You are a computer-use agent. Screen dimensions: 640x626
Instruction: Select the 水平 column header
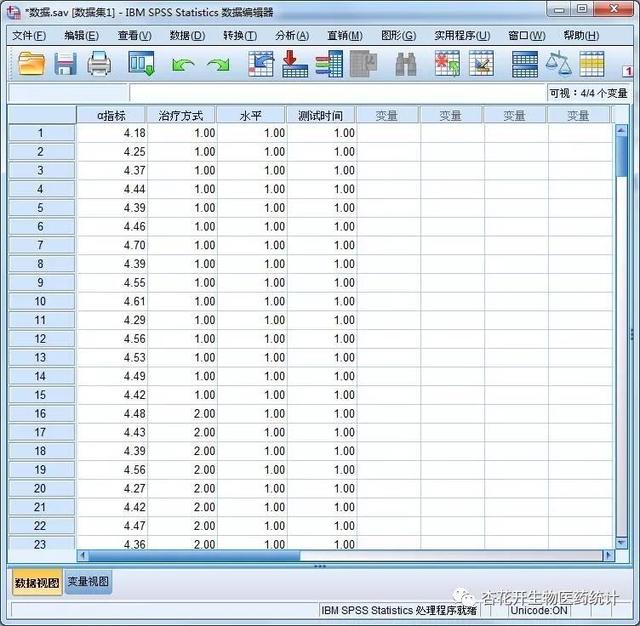(x=251, y=115)
